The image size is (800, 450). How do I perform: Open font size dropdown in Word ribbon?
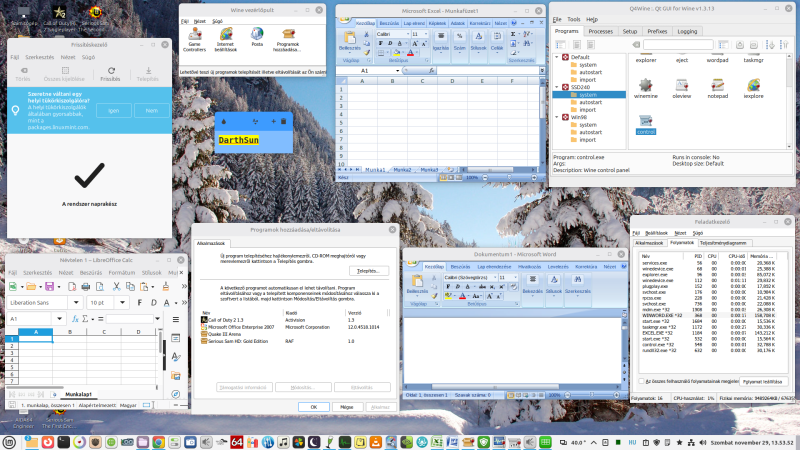click(x=515, y=278)
